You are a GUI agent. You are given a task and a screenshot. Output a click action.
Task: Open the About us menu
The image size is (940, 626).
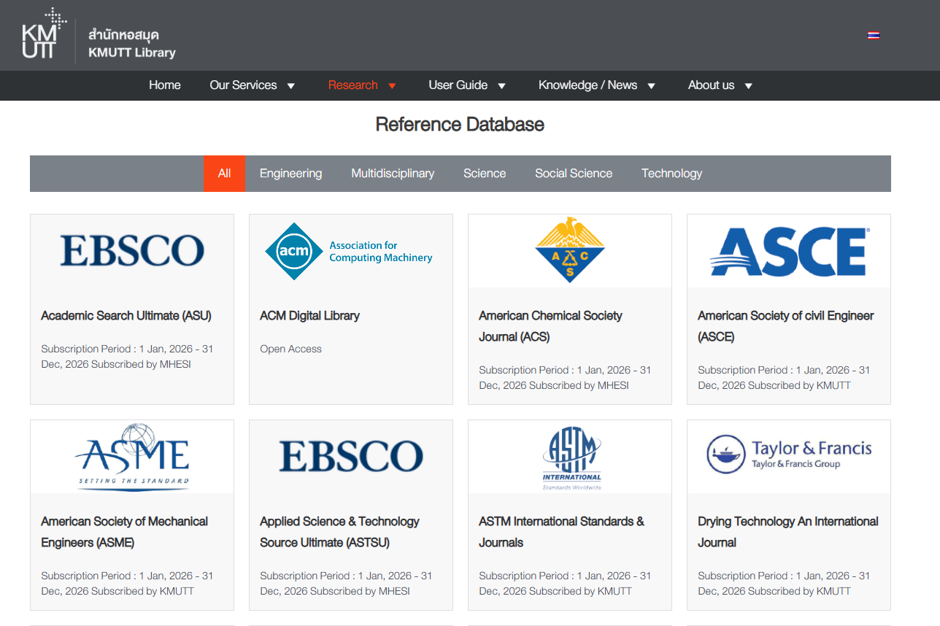(711, 85)
